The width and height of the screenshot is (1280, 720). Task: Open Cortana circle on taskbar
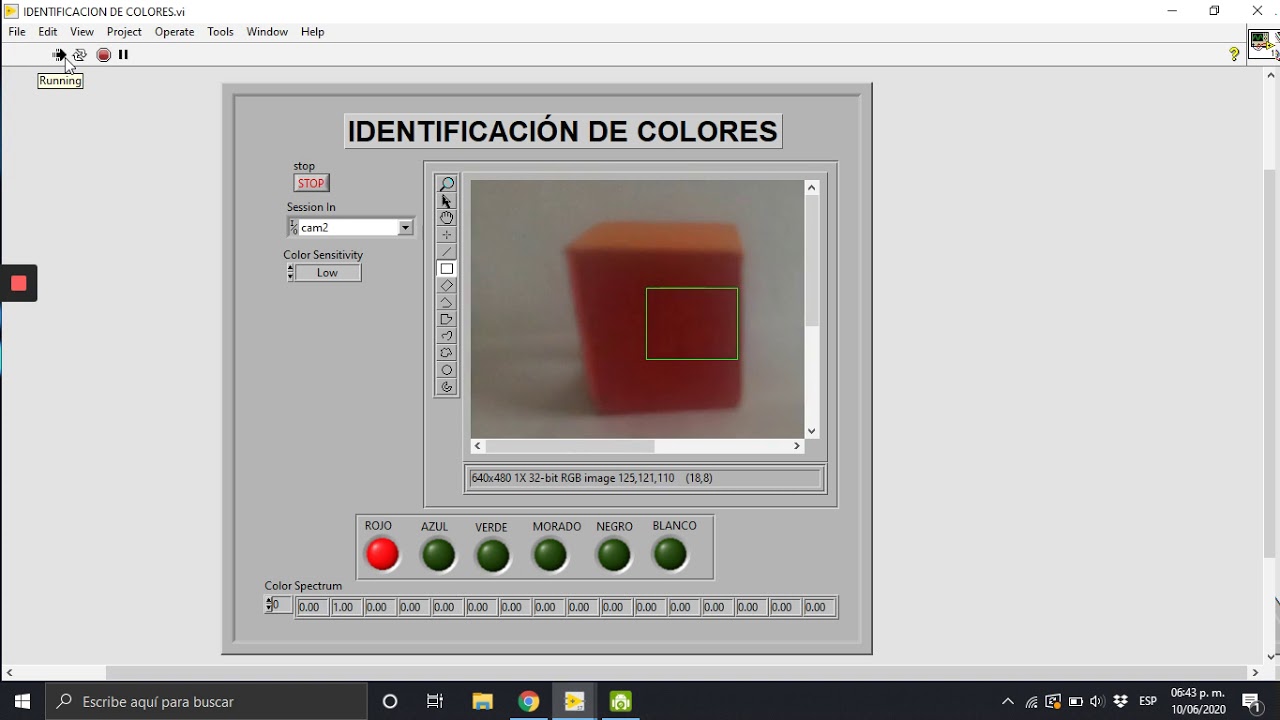pos(390,701)
